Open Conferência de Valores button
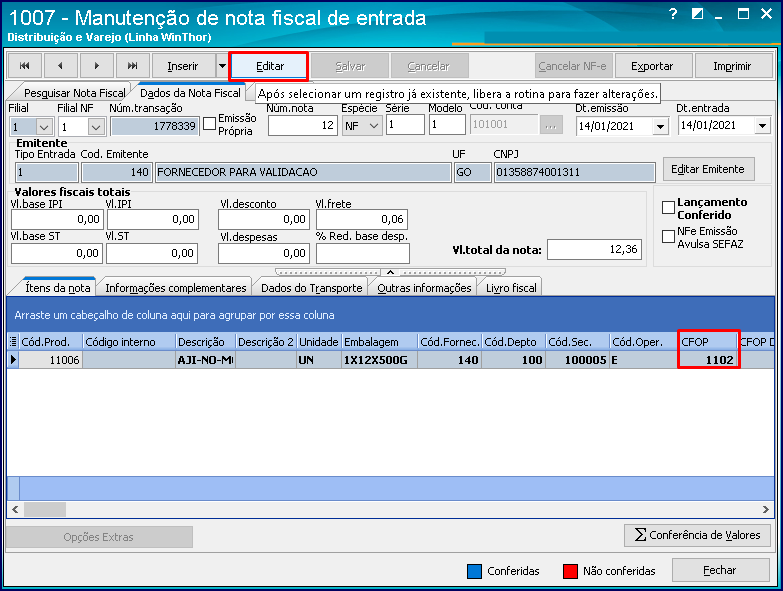783x591 pixels. pos(697,535)
